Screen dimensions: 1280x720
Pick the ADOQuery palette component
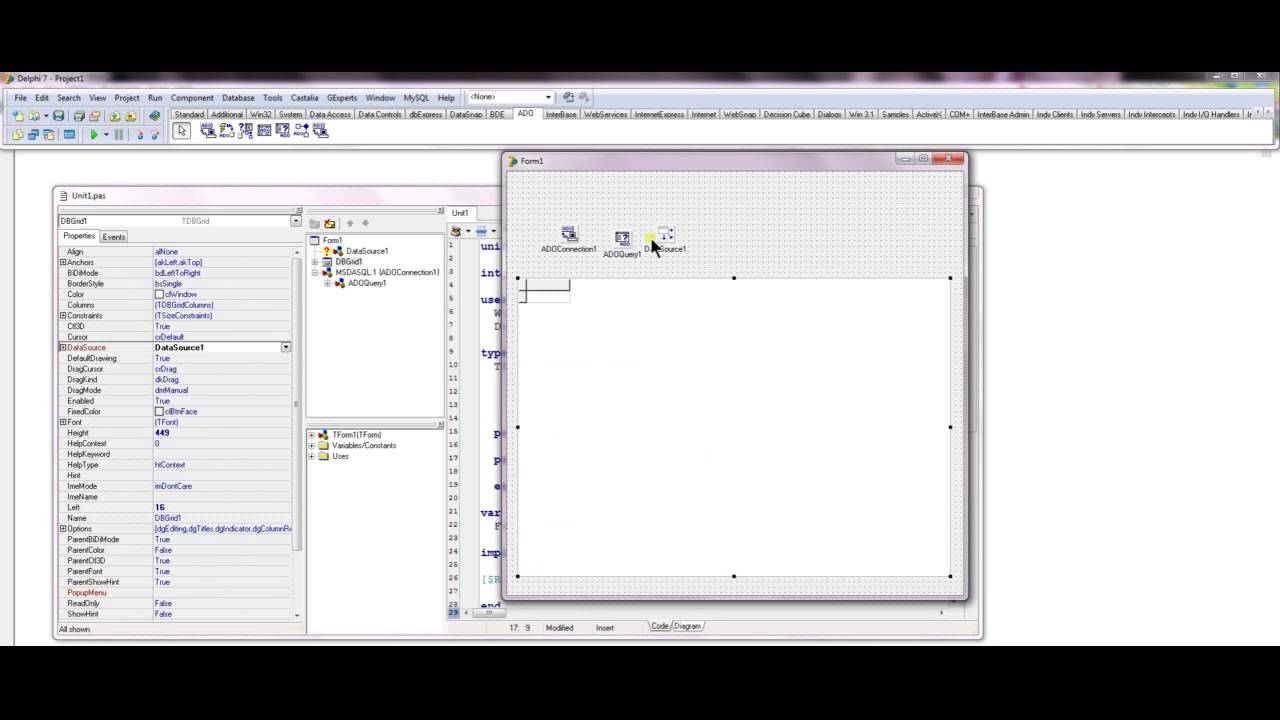tap(283, 131)
